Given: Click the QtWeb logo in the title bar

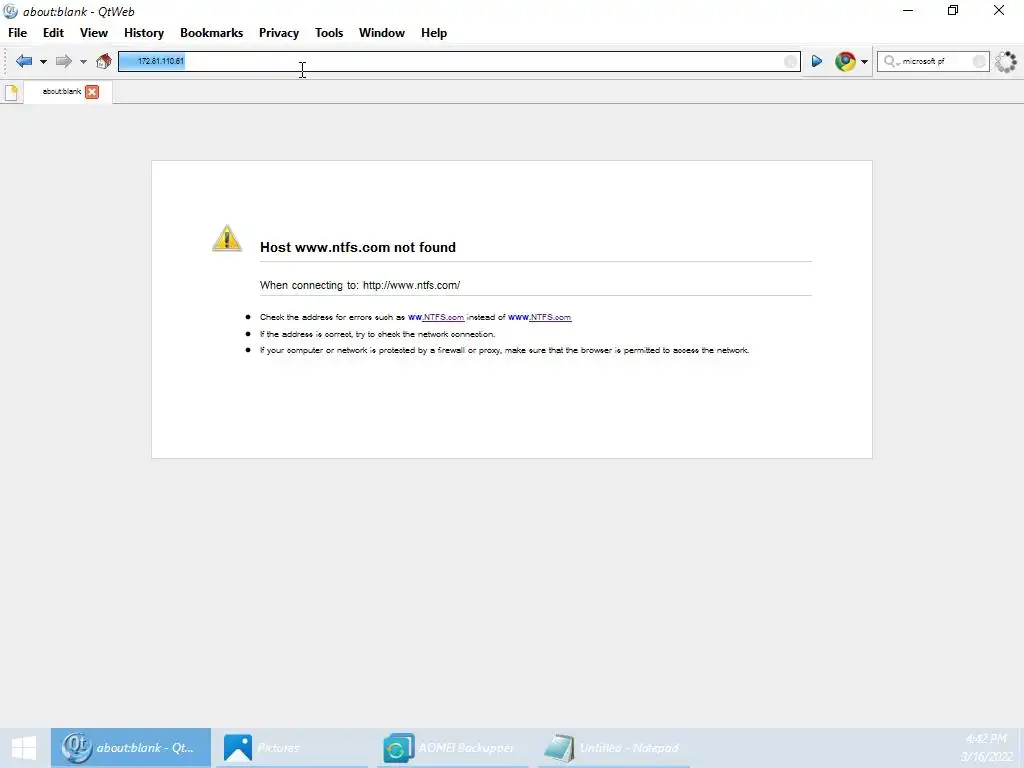Looking at the screenshot, I should (10, 11).
